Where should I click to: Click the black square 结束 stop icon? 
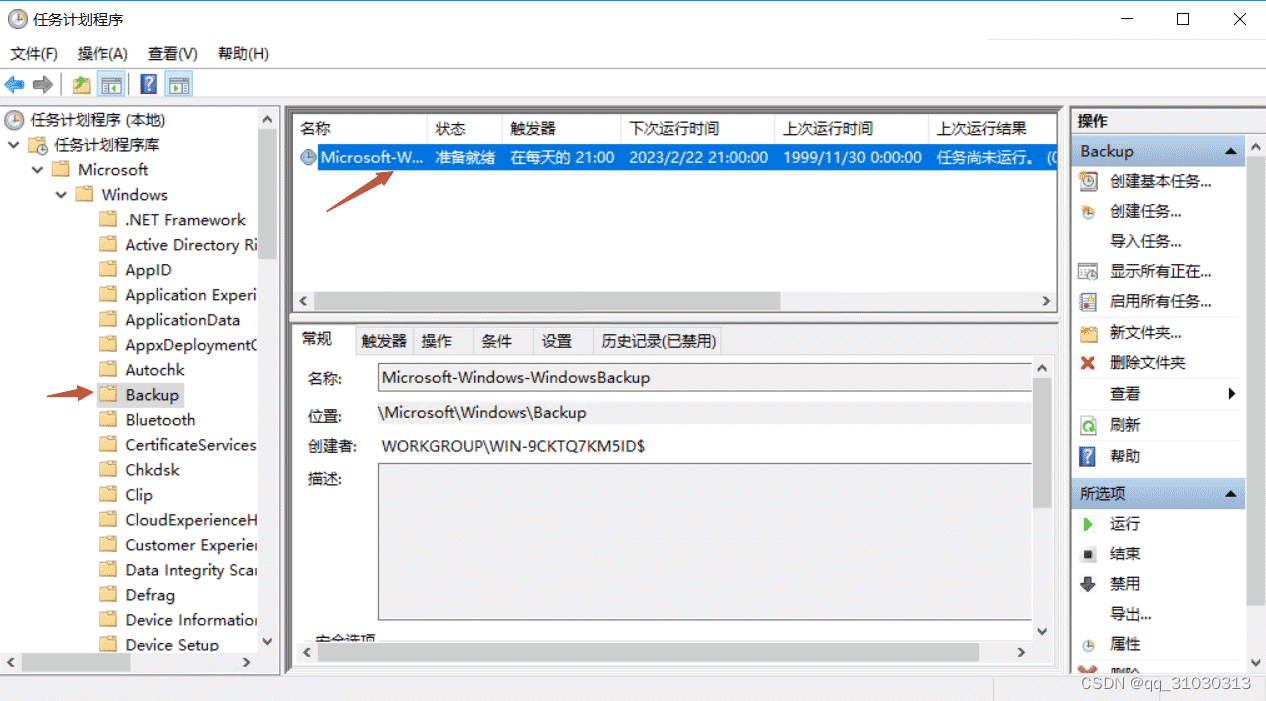click(1088, 554)
